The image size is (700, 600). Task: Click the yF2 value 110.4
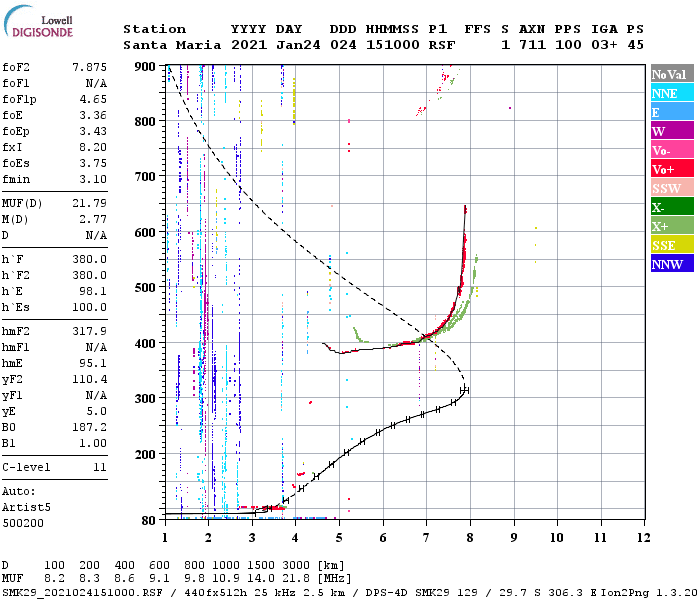[89, 379]
